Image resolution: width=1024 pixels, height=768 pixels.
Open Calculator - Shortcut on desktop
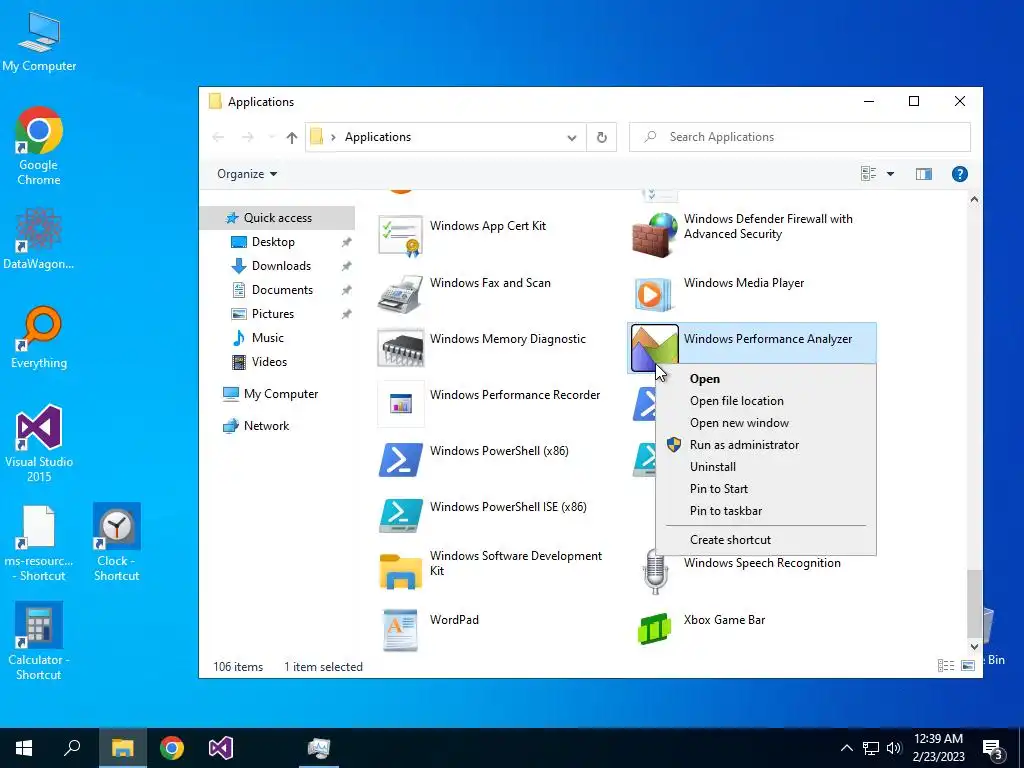(x=39, y=641)
